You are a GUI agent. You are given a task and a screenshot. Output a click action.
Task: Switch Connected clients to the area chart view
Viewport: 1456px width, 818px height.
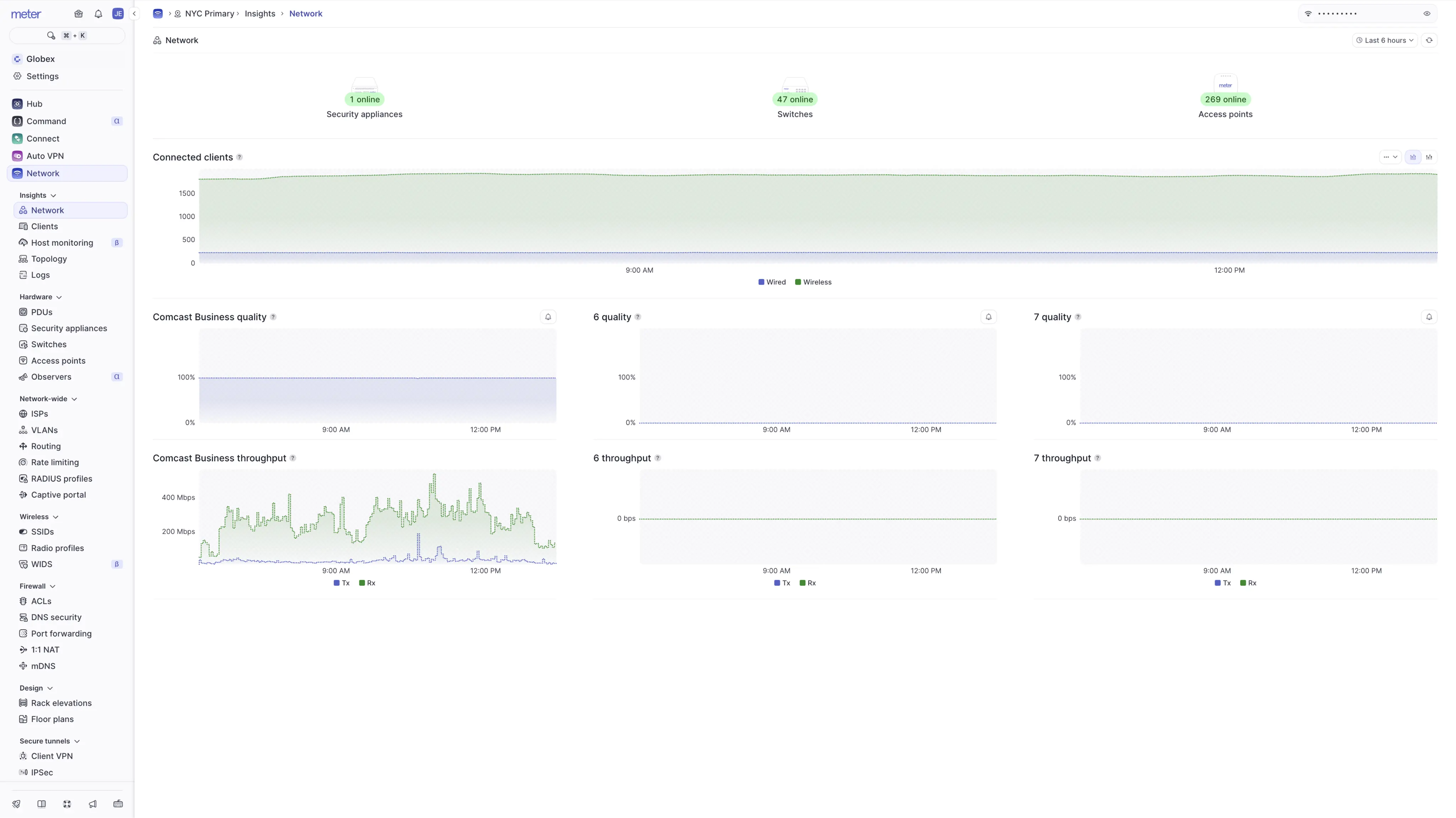tap(1413, 157)
